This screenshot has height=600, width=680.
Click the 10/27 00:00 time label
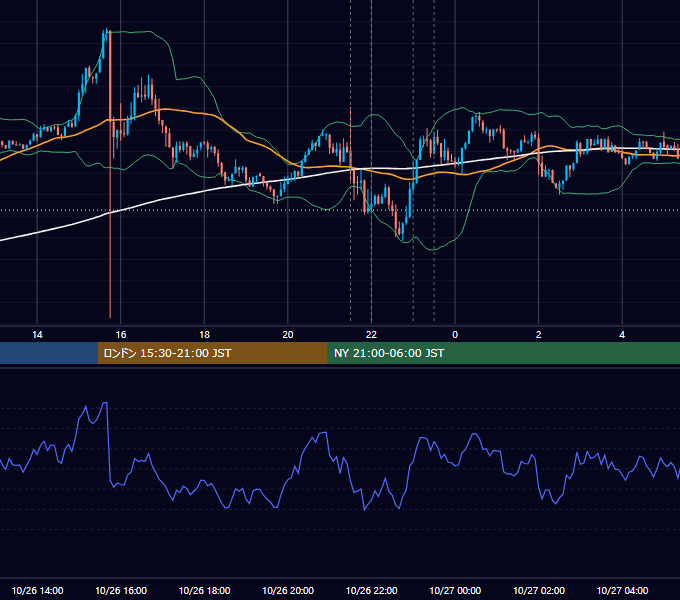click(455, 590)
